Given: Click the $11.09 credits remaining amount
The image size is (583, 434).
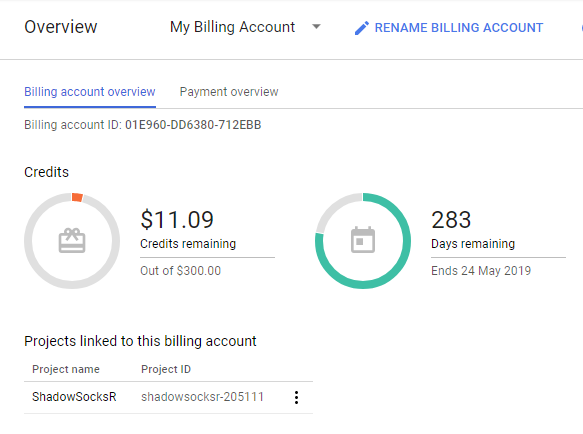Looking at the screenshot, I should click(177, 219).
